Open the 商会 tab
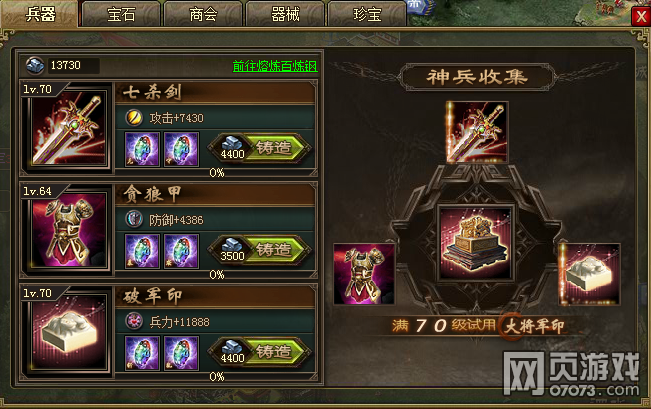 pyautogui.click(x=203, y=15)
